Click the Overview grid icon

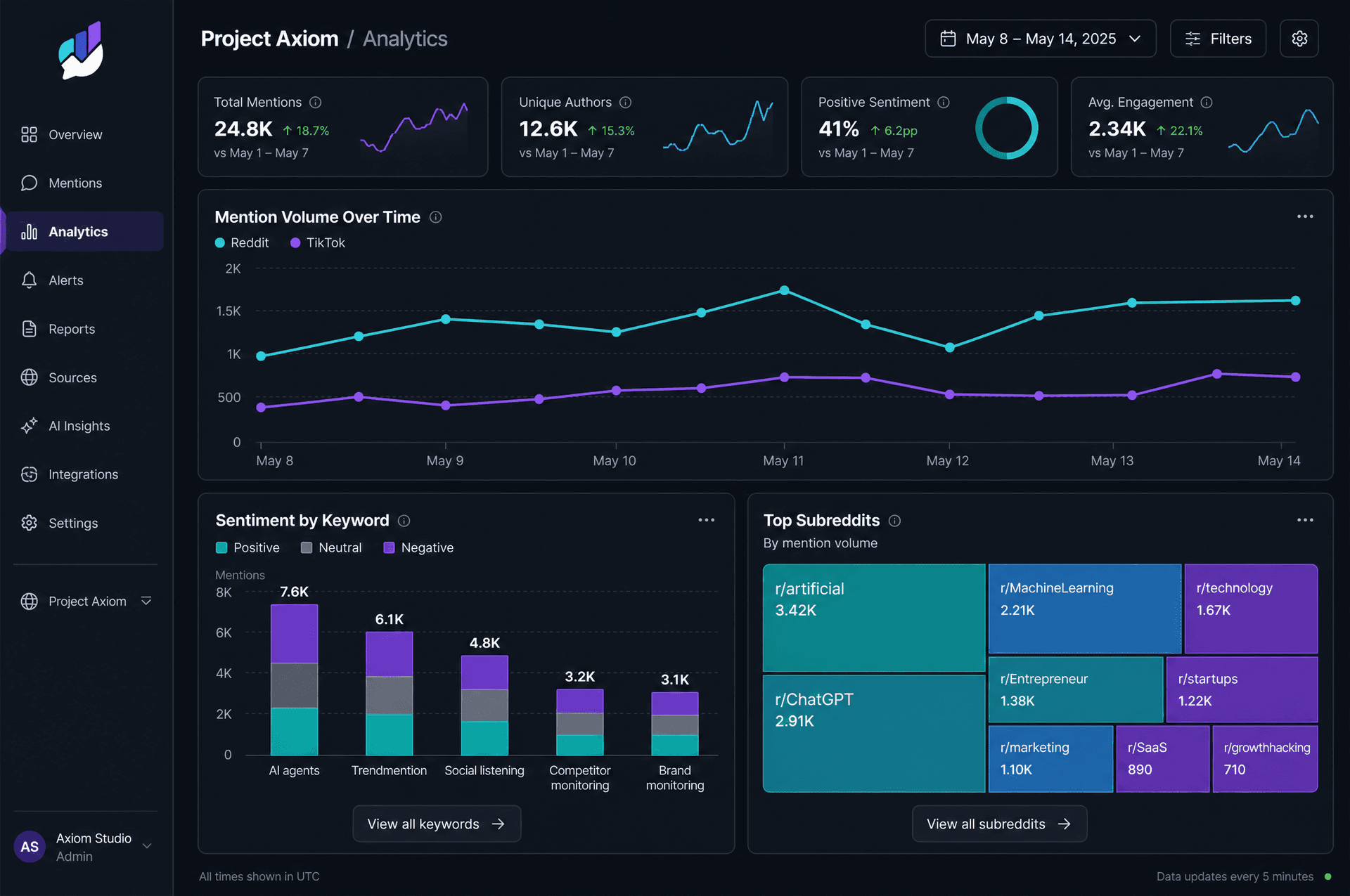[x=29, y=134]
